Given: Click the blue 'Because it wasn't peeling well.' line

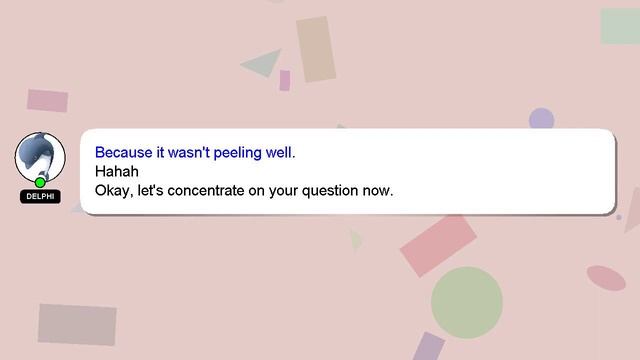Looking at the screenshot, I should pyautogui.click(x=195, y=152).
